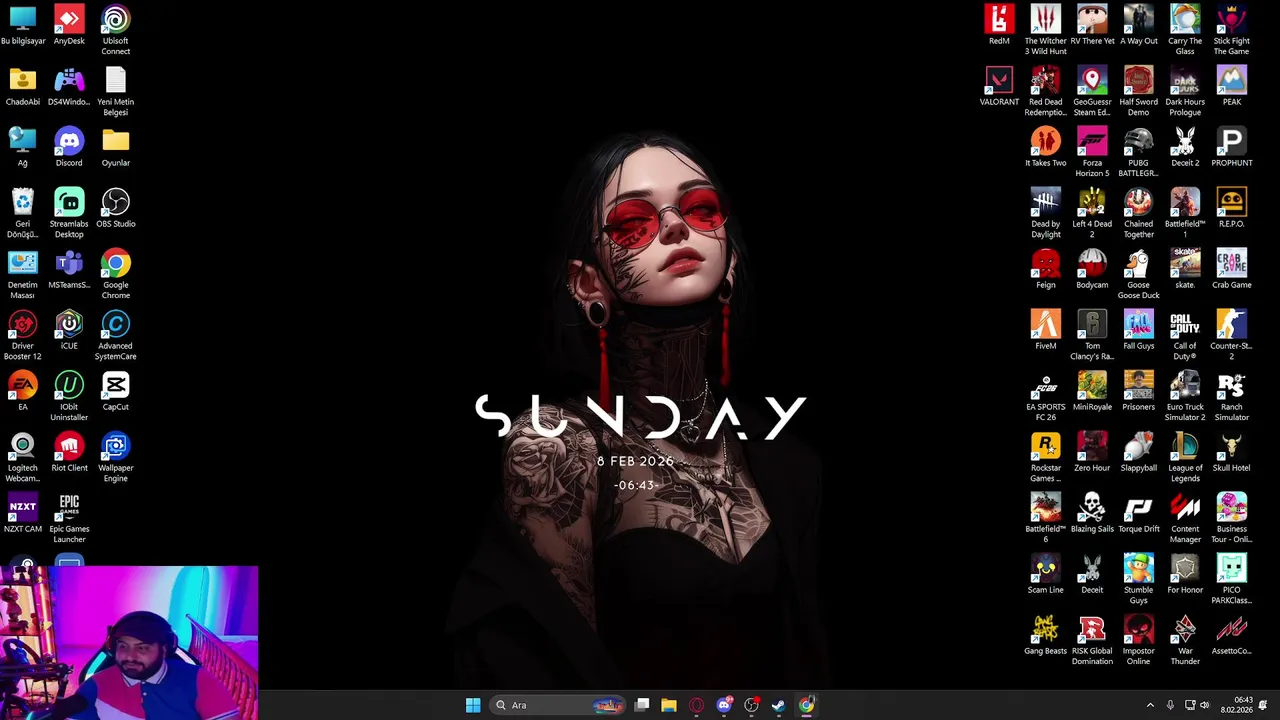Viewport: 1280px width, 720px height.
Task: Select the EA app desktop icon
Action: [22, 391]
